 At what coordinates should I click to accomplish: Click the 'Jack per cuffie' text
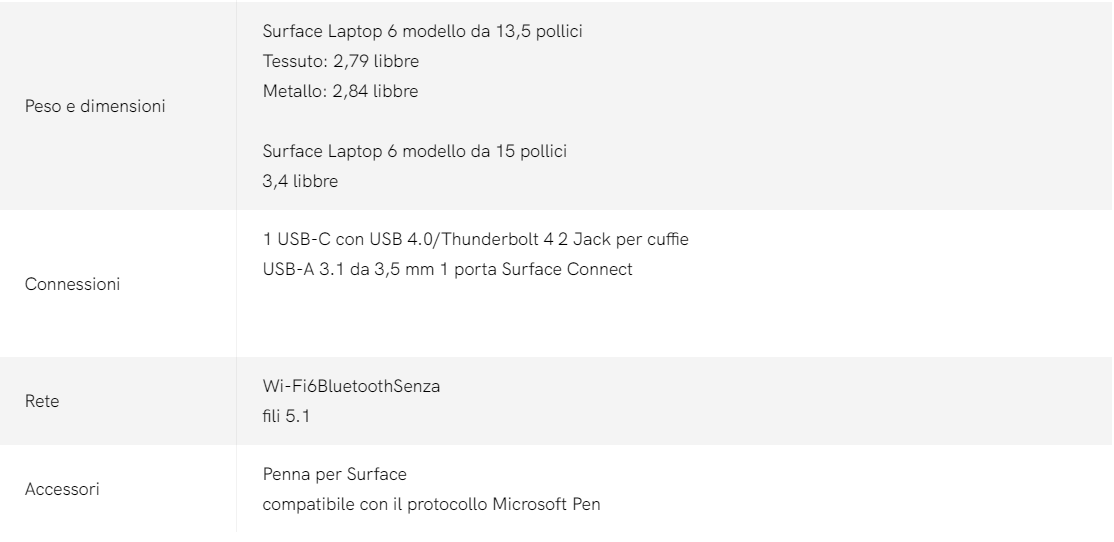pyautogui.click(x=631, y=239)
